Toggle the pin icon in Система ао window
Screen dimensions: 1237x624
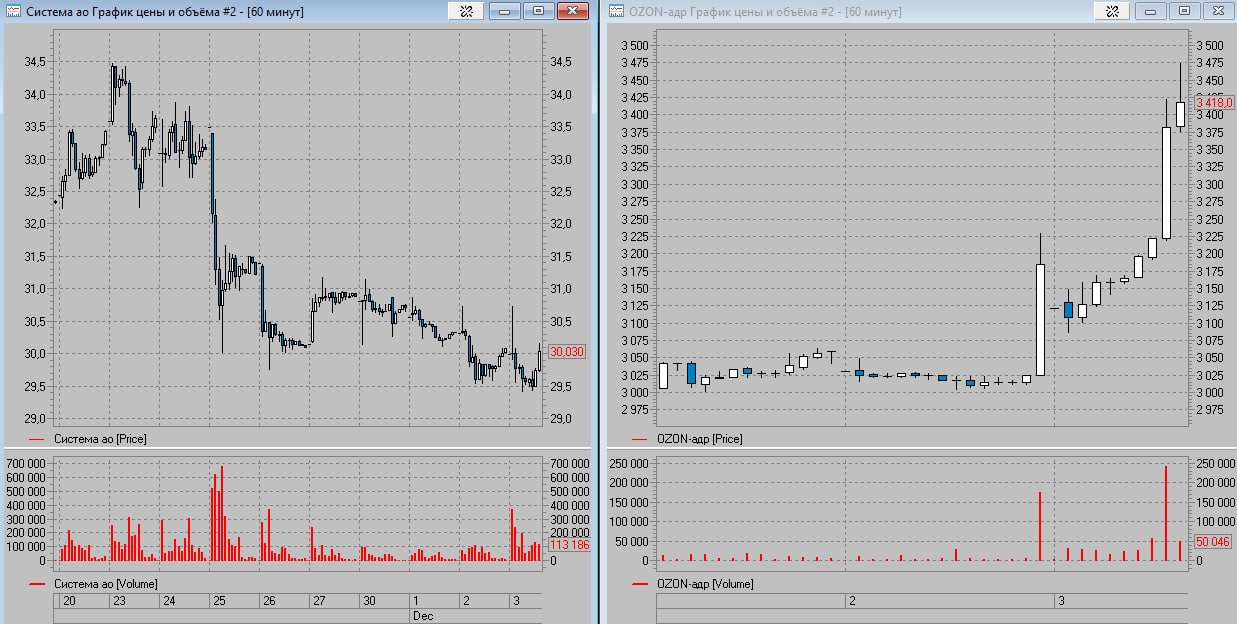(466, 11)
